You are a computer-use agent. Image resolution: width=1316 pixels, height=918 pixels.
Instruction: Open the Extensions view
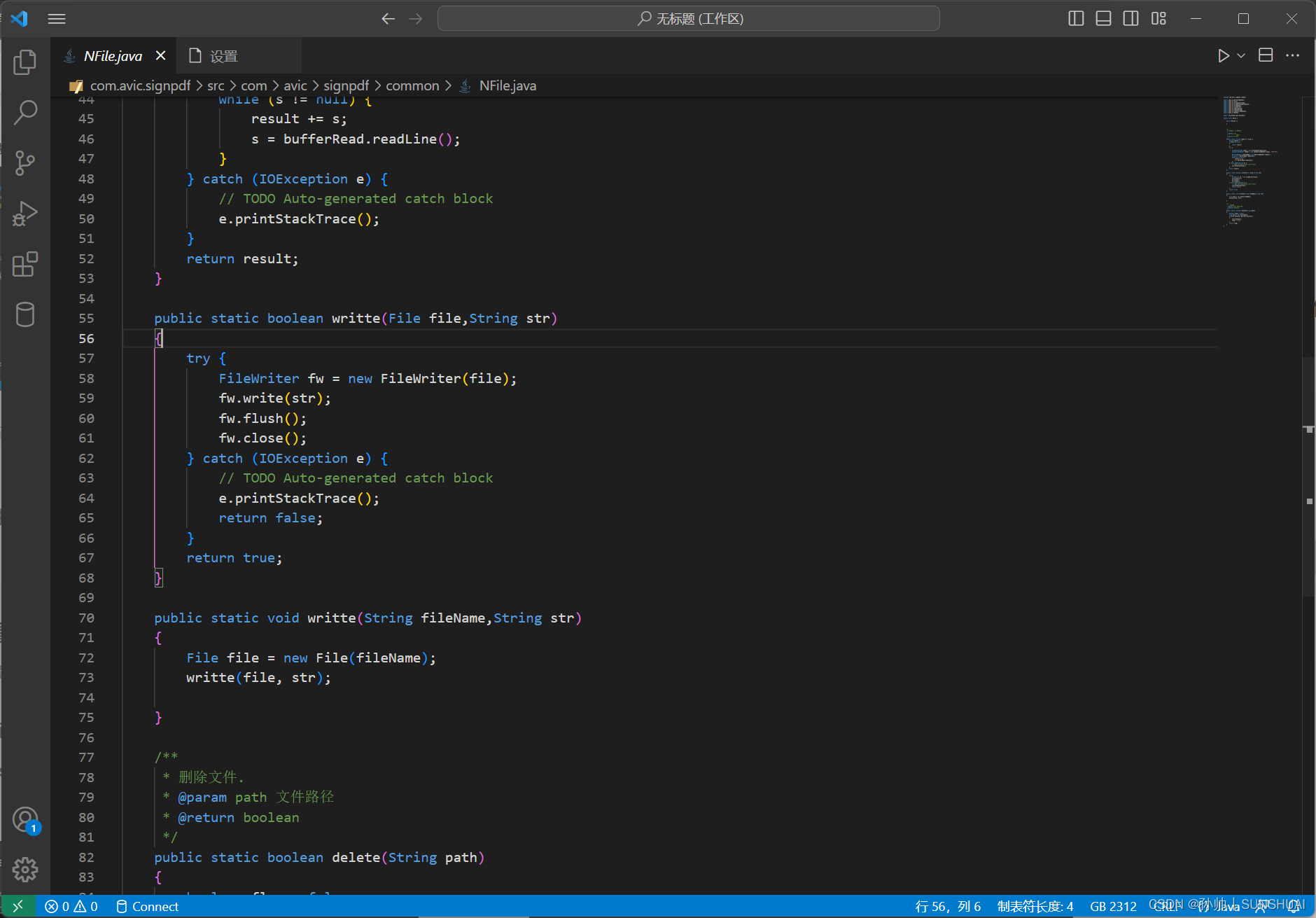(x=25, y=265)
